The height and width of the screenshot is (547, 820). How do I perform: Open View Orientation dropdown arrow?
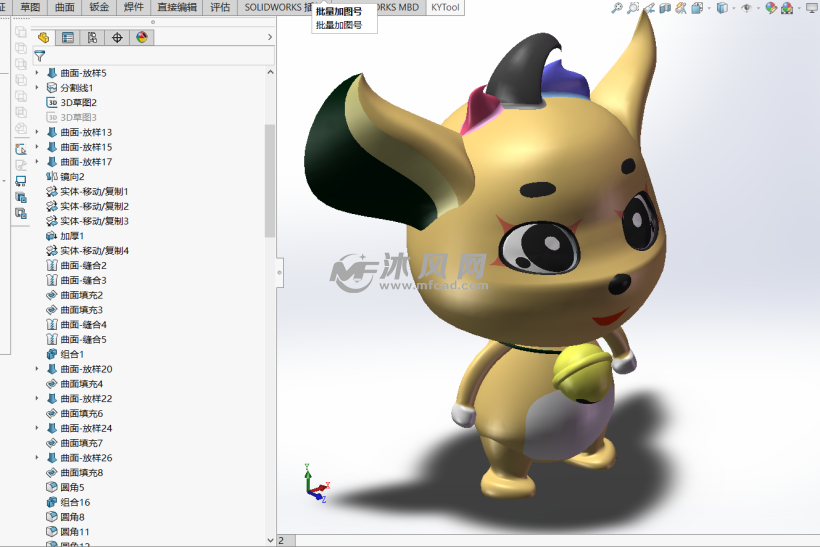[709, 8]
